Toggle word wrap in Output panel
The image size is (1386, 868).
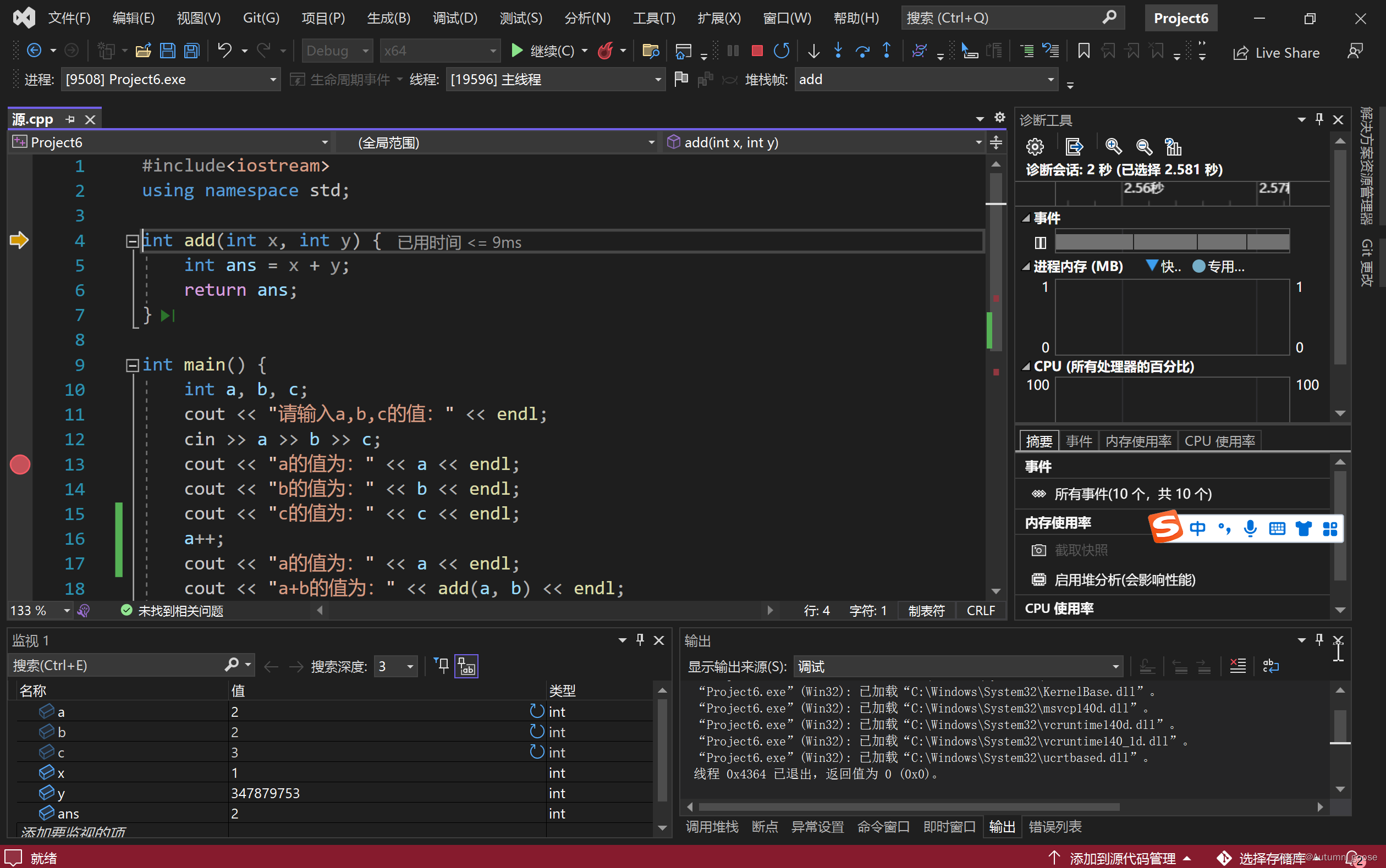click(1270, 666)
